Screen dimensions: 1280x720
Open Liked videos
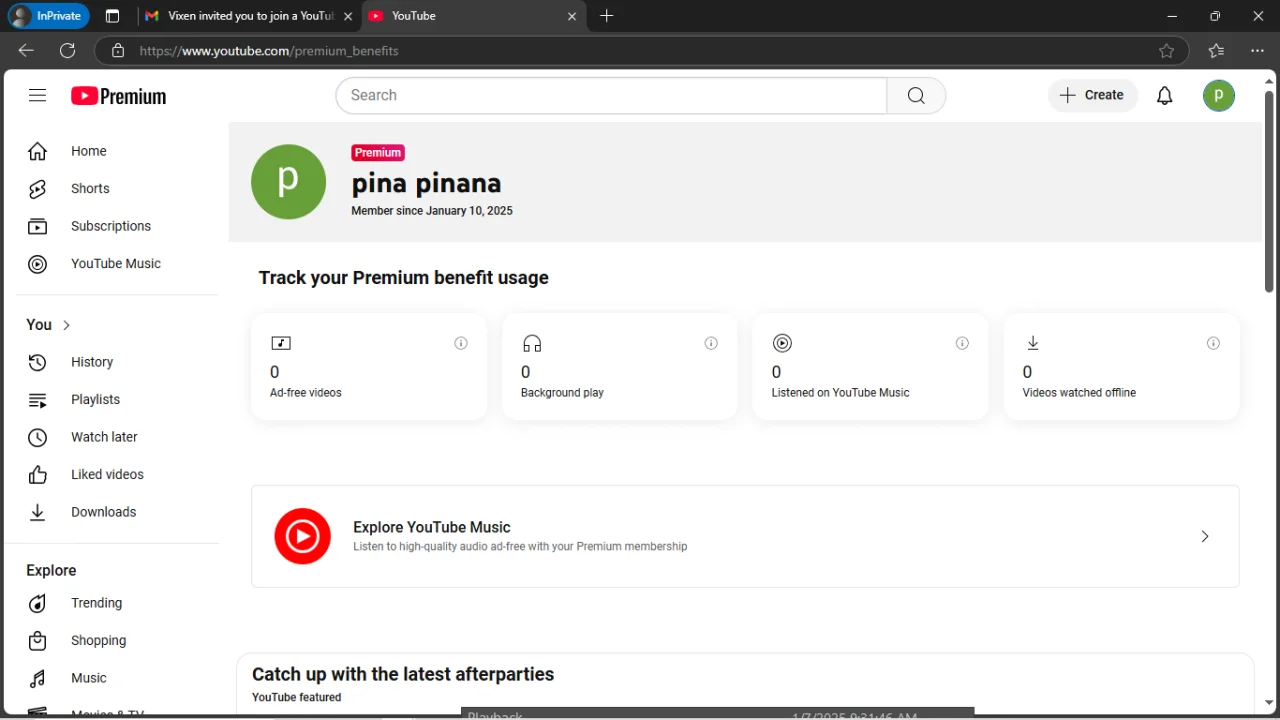point(117,475)
